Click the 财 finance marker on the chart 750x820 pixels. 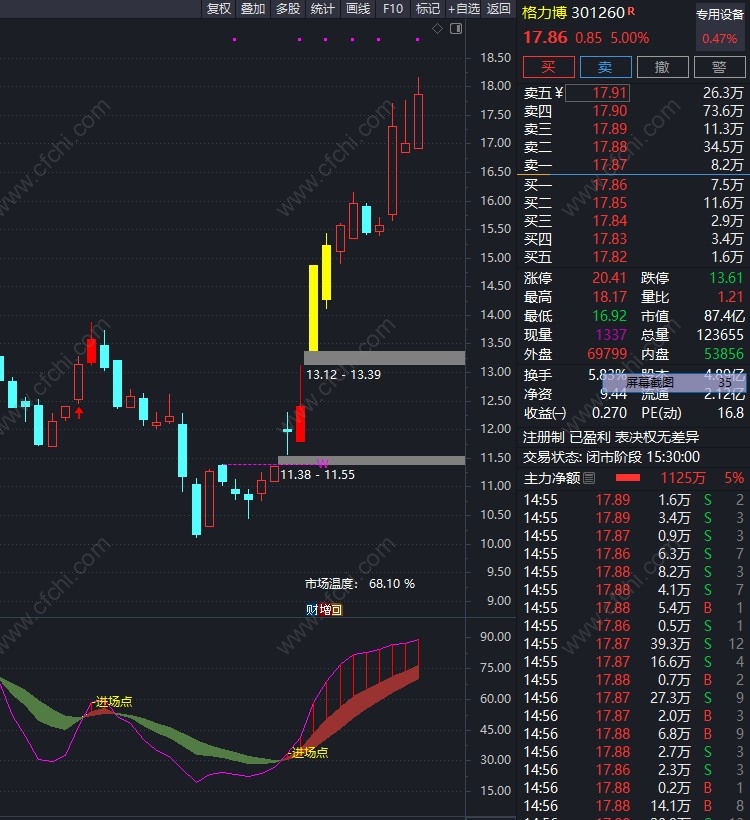tap(312, 610)
